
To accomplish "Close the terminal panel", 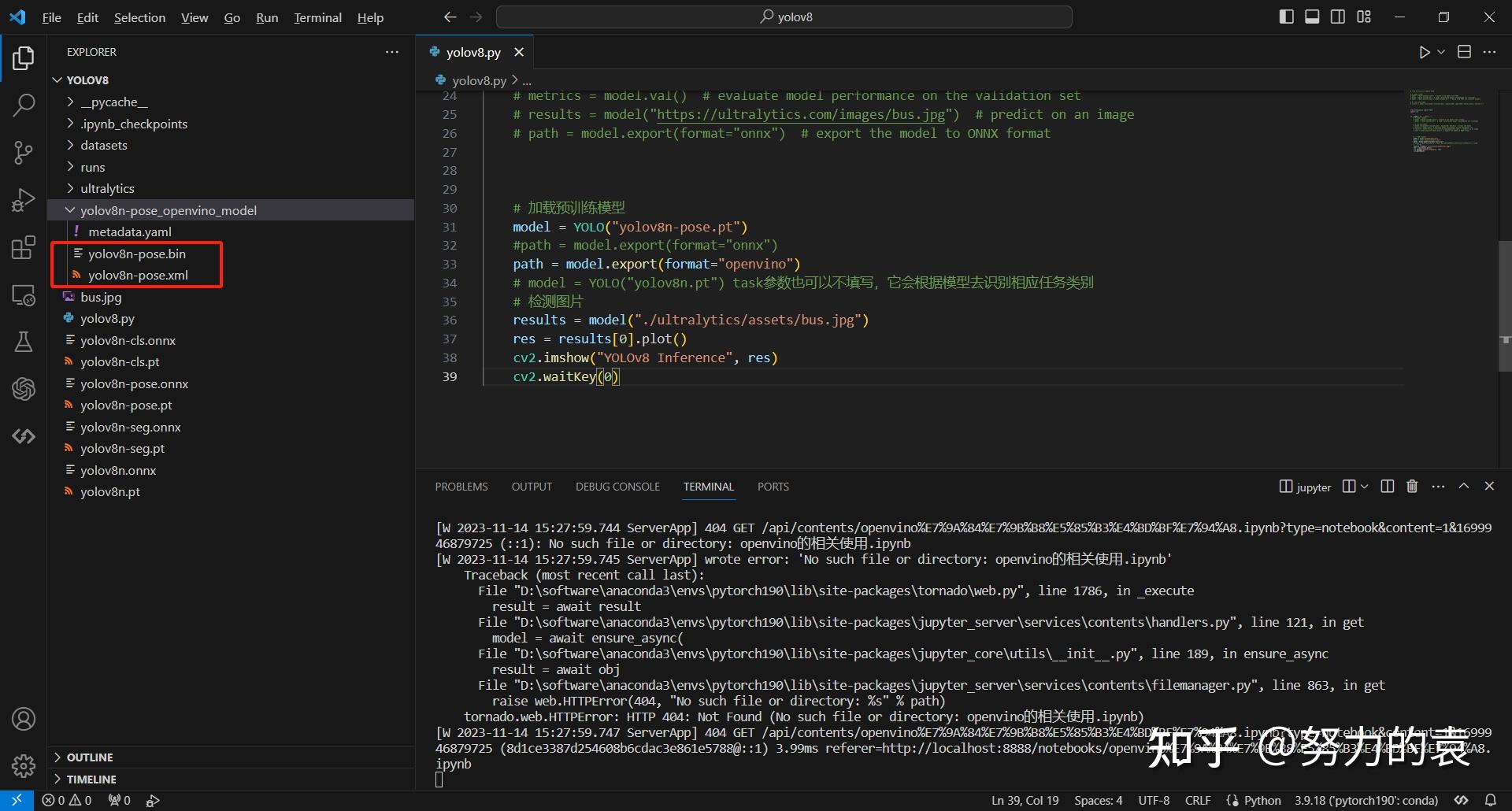I will click(1489, 487).
